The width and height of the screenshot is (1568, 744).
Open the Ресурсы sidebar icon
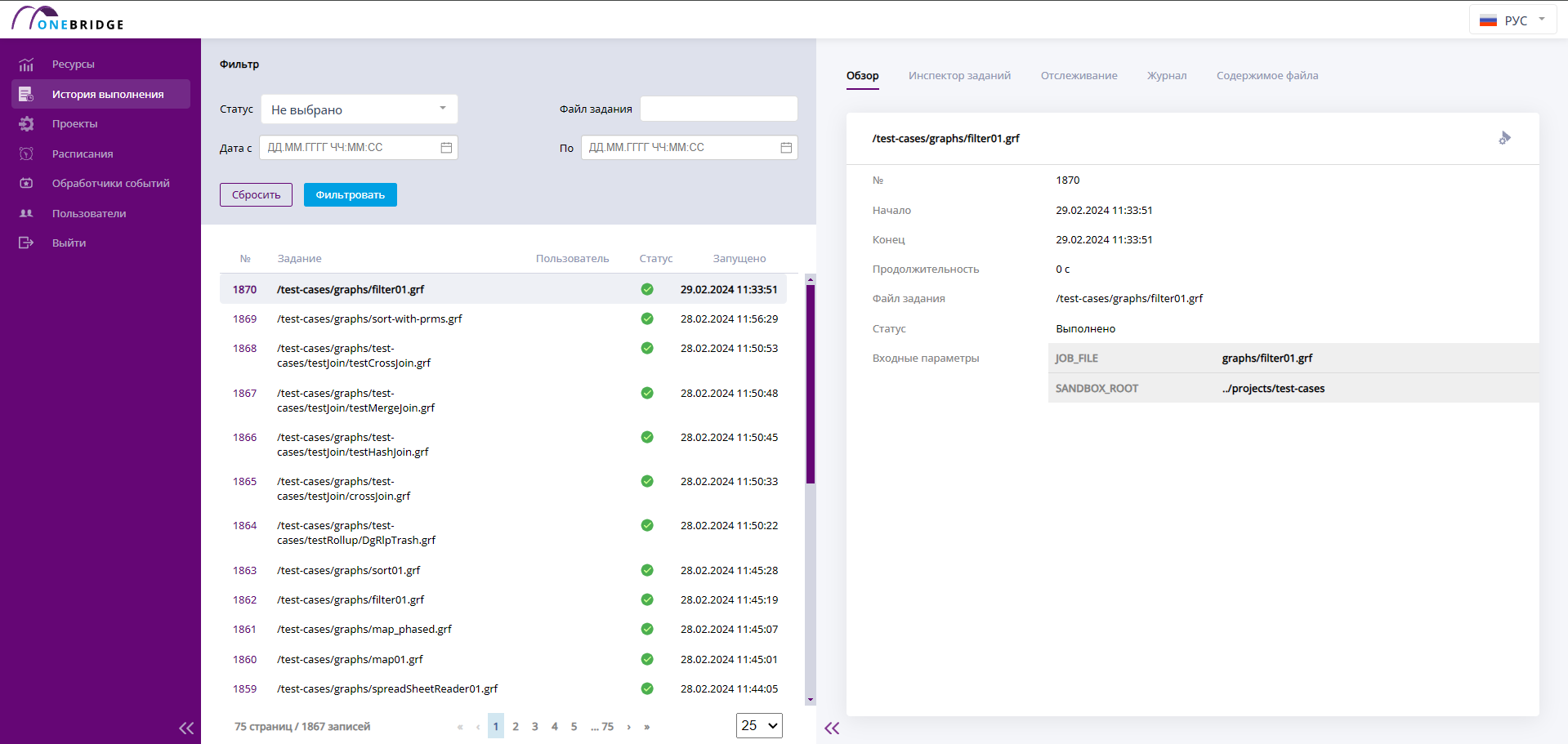click(26, 65)
